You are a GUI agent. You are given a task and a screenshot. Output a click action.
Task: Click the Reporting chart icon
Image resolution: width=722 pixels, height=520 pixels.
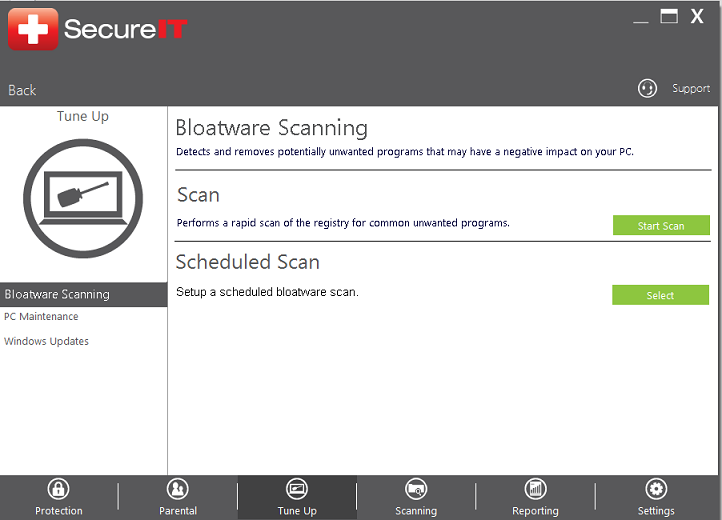click(536, 489)
